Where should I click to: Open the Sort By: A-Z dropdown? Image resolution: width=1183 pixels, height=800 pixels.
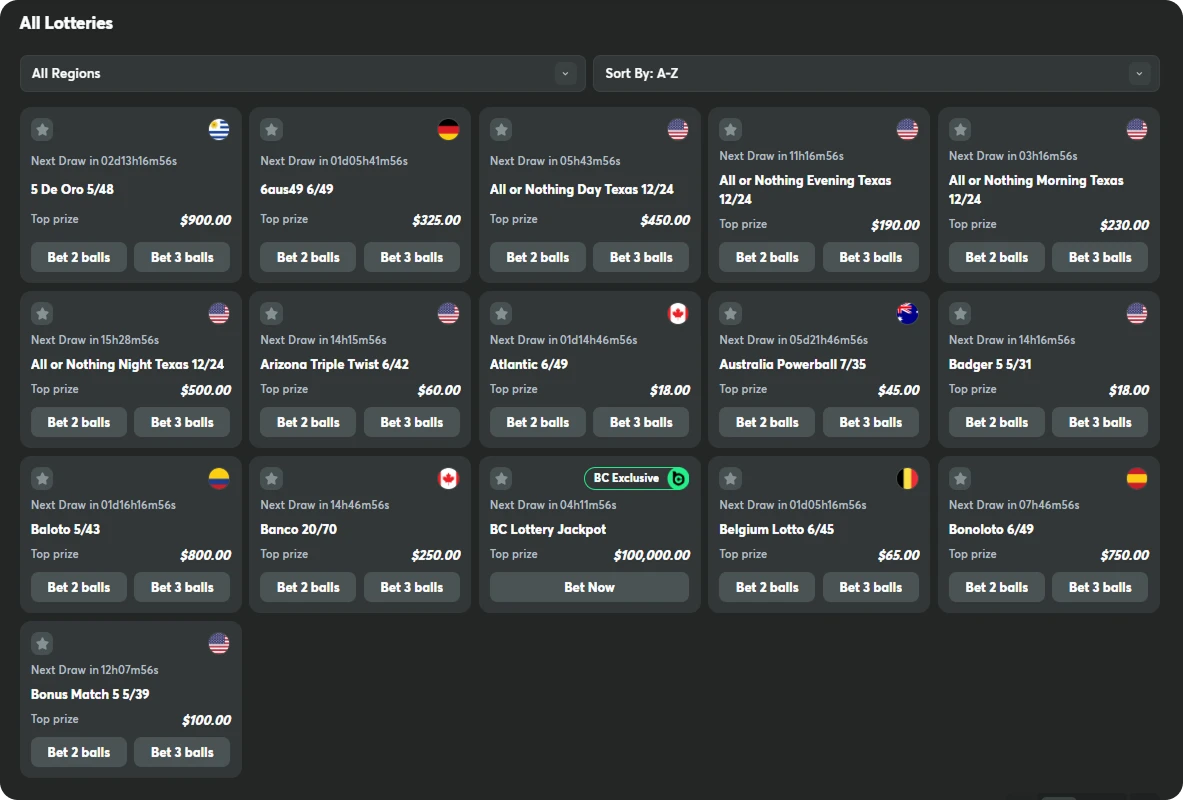[x=875, y=74]
